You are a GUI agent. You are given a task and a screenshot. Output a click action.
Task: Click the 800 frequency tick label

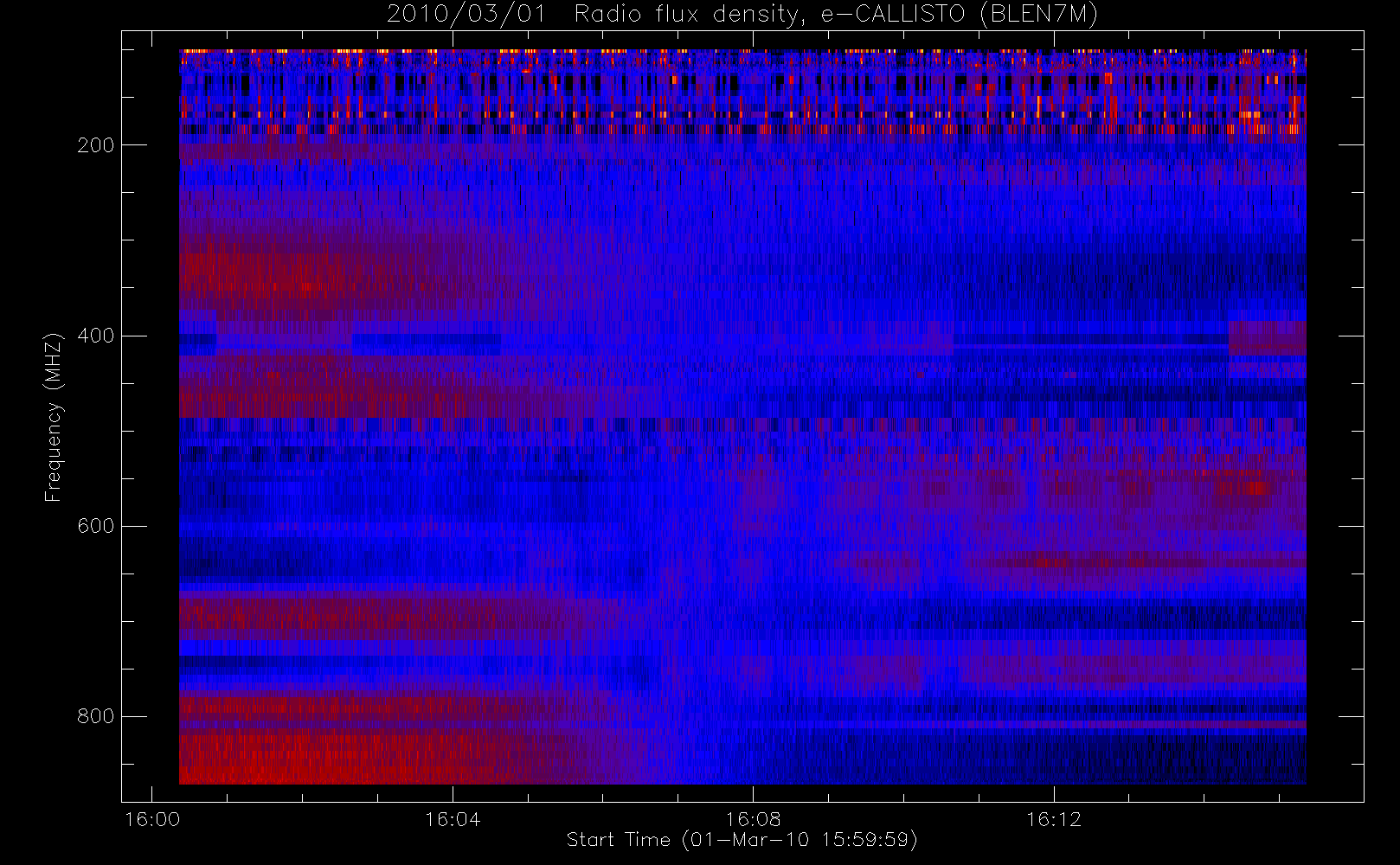click(x=95, y=716)
